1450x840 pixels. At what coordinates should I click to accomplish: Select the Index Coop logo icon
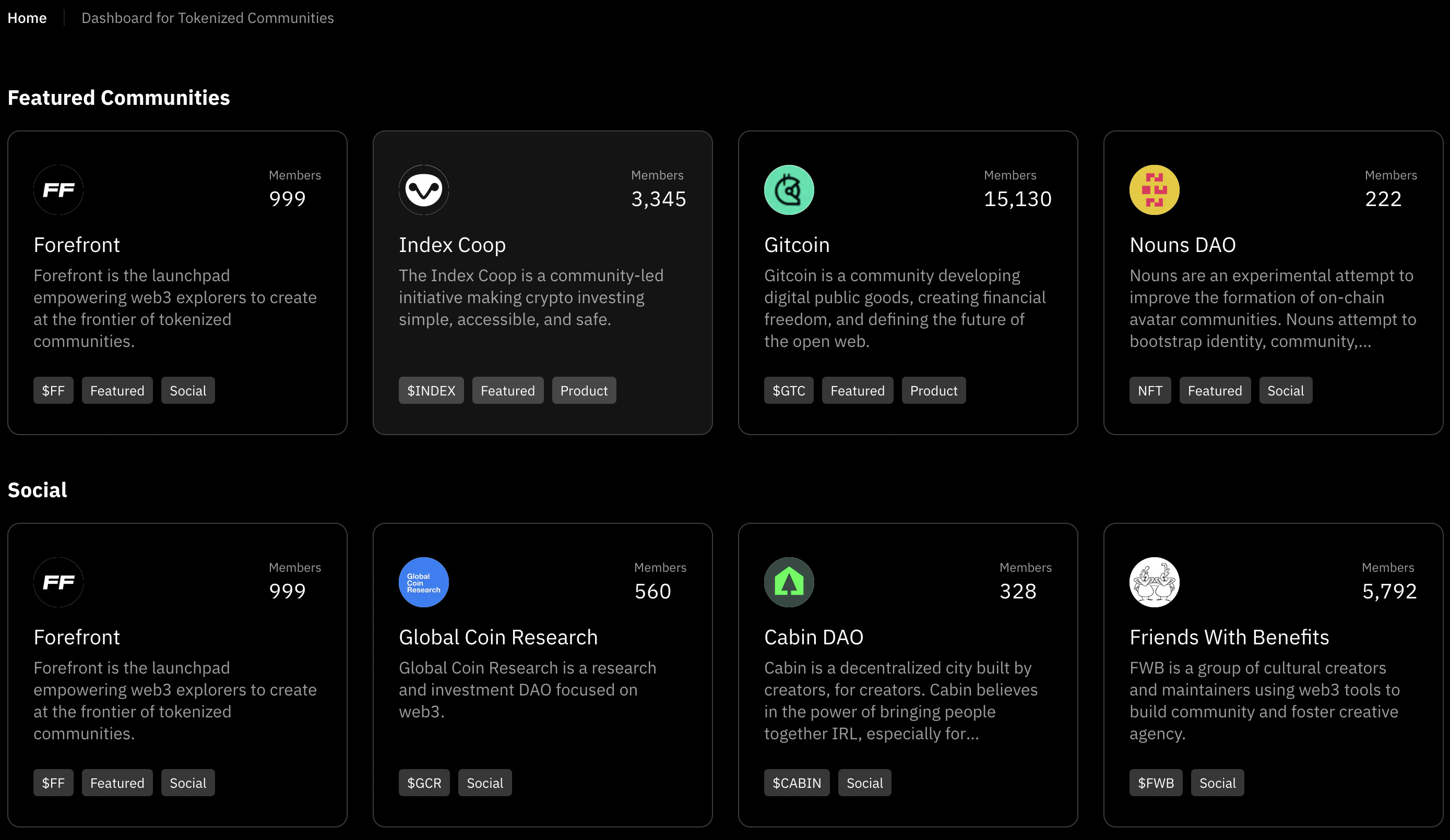(423, 190)
